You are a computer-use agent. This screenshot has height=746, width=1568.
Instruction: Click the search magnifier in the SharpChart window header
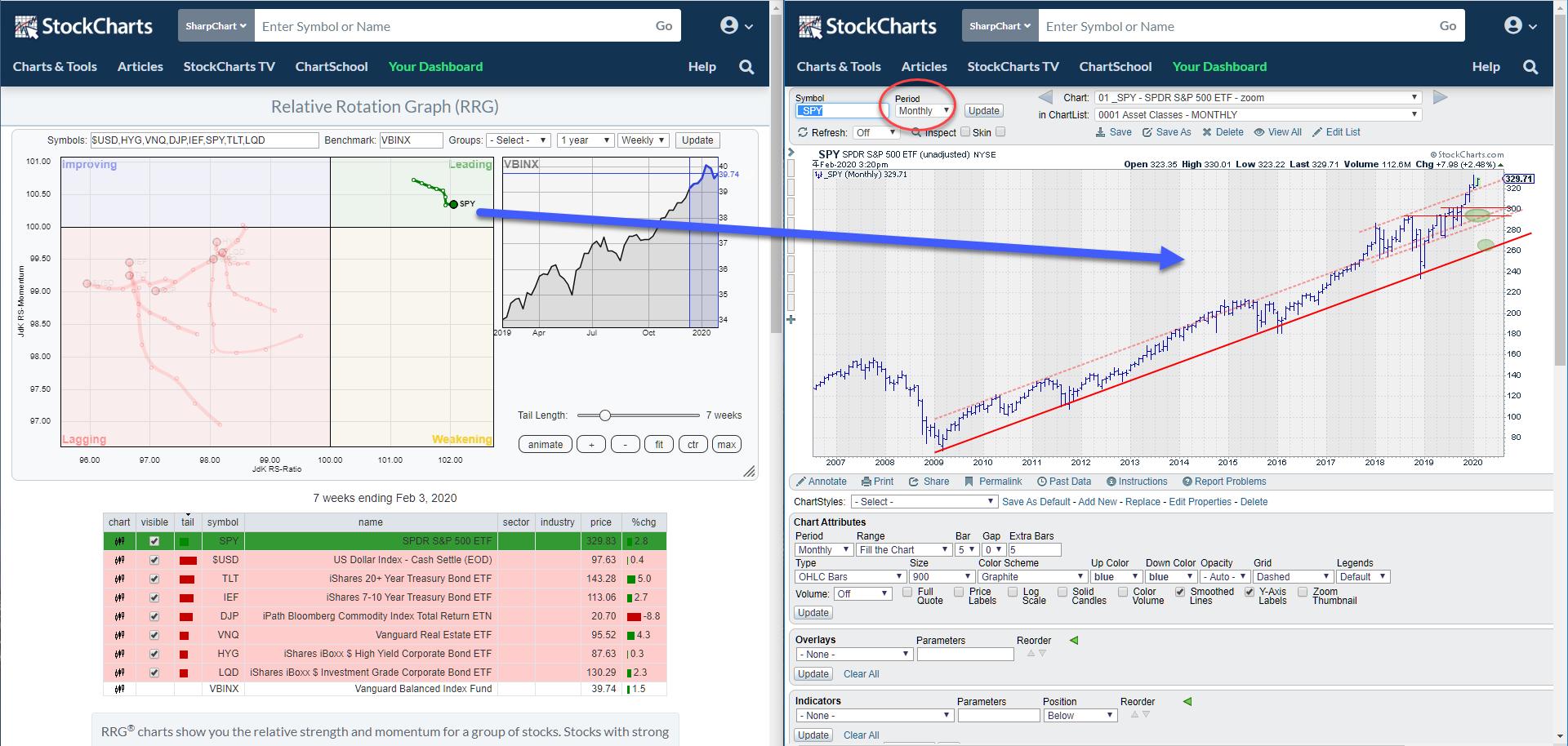tap(1530, 67)
